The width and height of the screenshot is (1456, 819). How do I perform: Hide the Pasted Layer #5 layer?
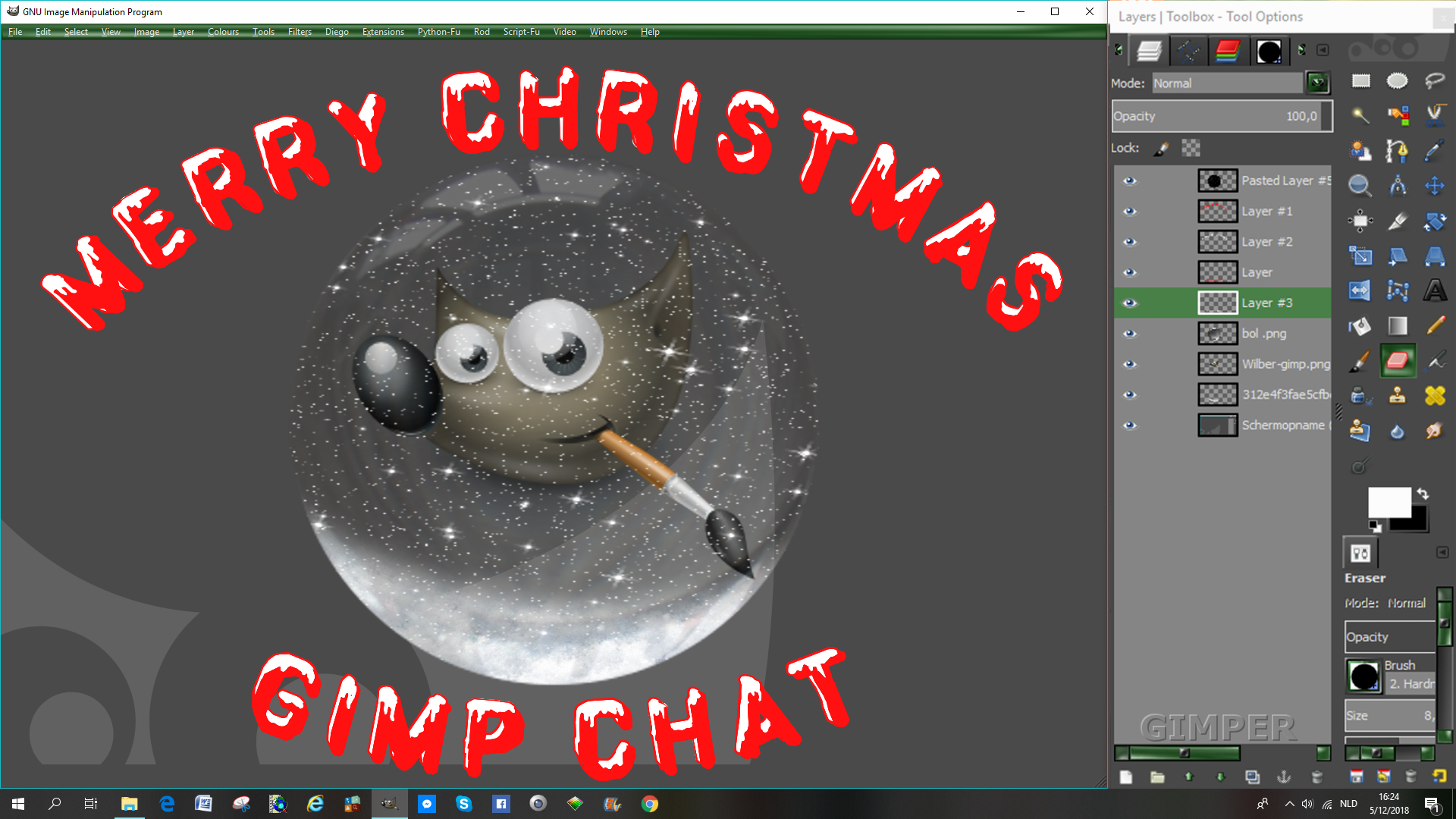[1130, 180]
